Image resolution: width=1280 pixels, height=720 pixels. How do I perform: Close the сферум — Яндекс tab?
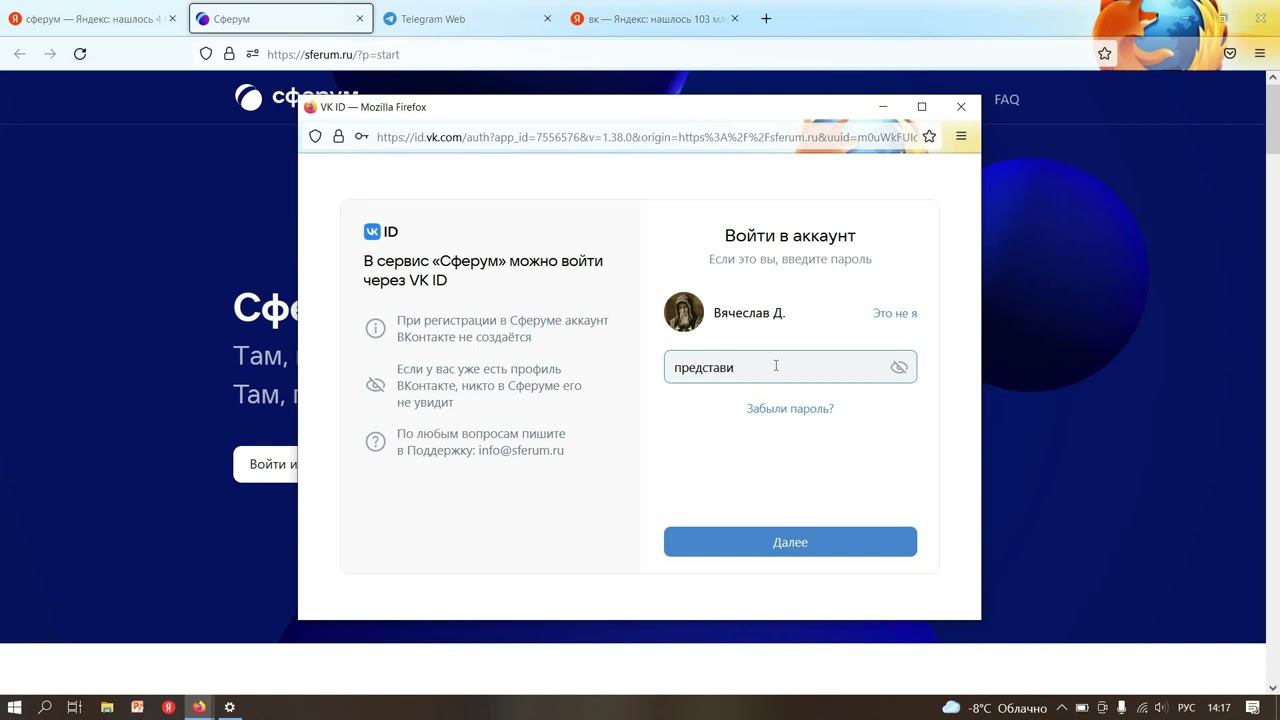coord(172,18)
